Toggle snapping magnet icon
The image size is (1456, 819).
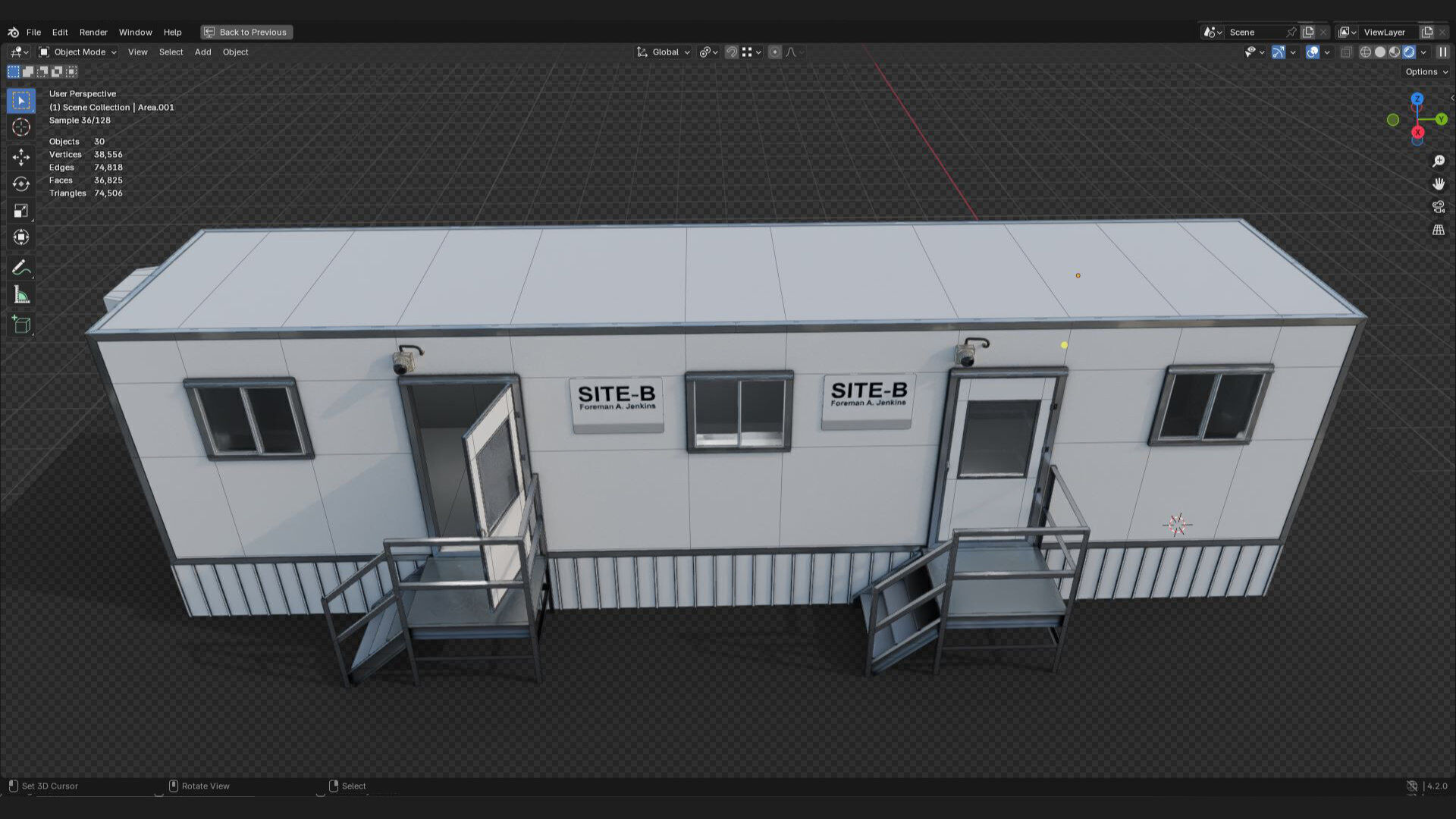pos(731,52)
